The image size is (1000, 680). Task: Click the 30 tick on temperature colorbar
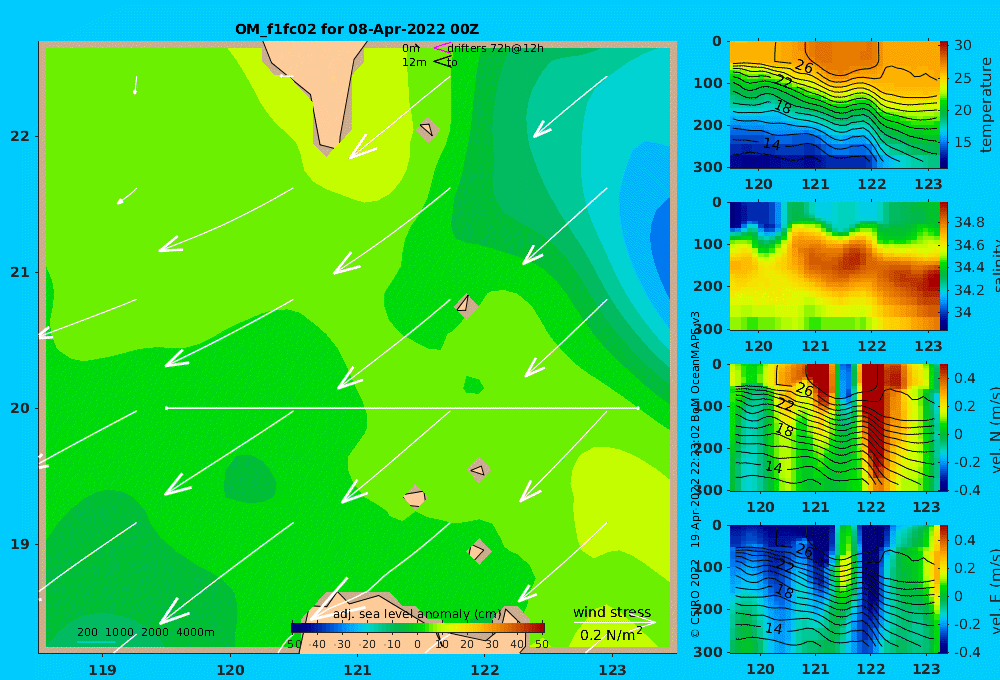963,45
